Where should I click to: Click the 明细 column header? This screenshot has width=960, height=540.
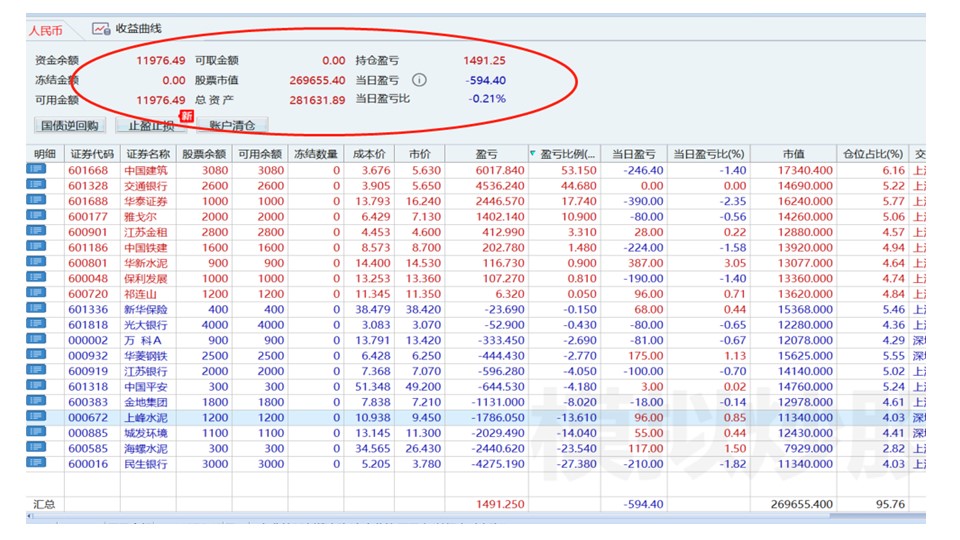[45, 154]
